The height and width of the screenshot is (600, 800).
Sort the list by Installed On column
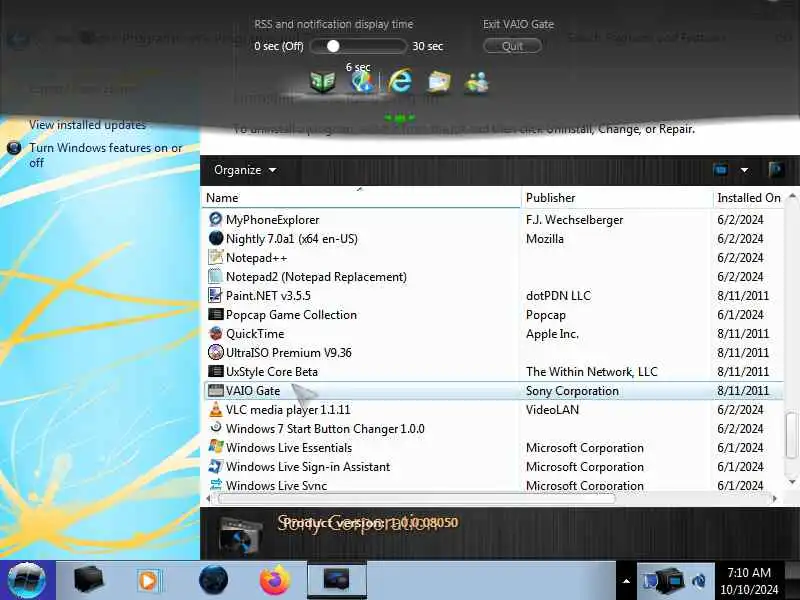(748, 197)
